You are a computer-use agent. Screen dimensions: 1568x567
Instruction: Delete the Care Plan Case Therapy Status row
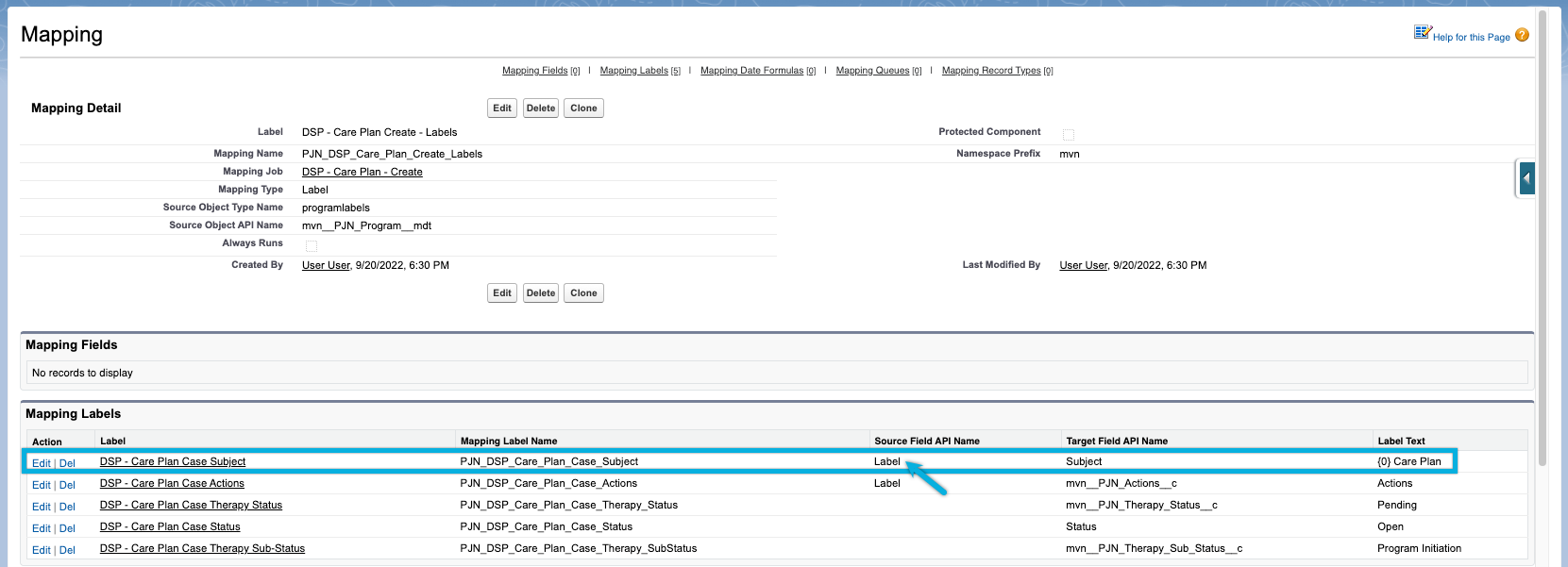[x=67, y=507]
